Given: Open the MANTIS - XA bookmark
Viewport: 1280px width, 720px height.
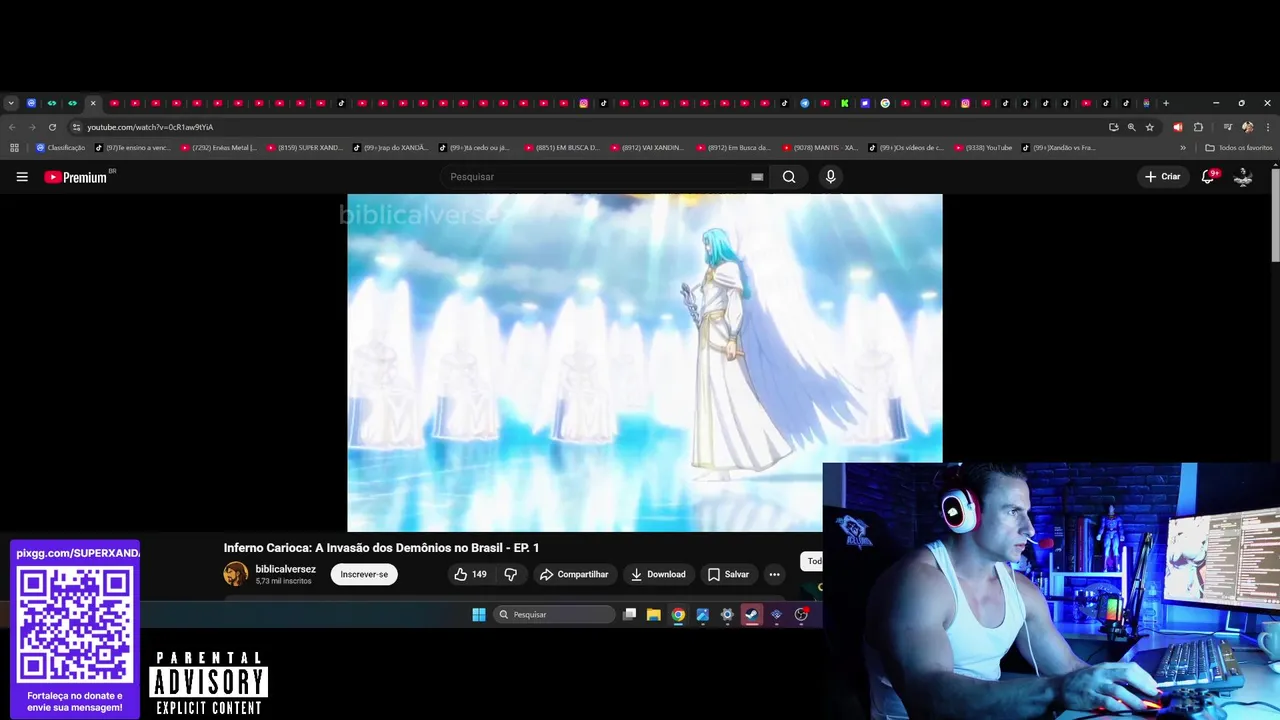Looking at the screenshot, I should (820, 148).
